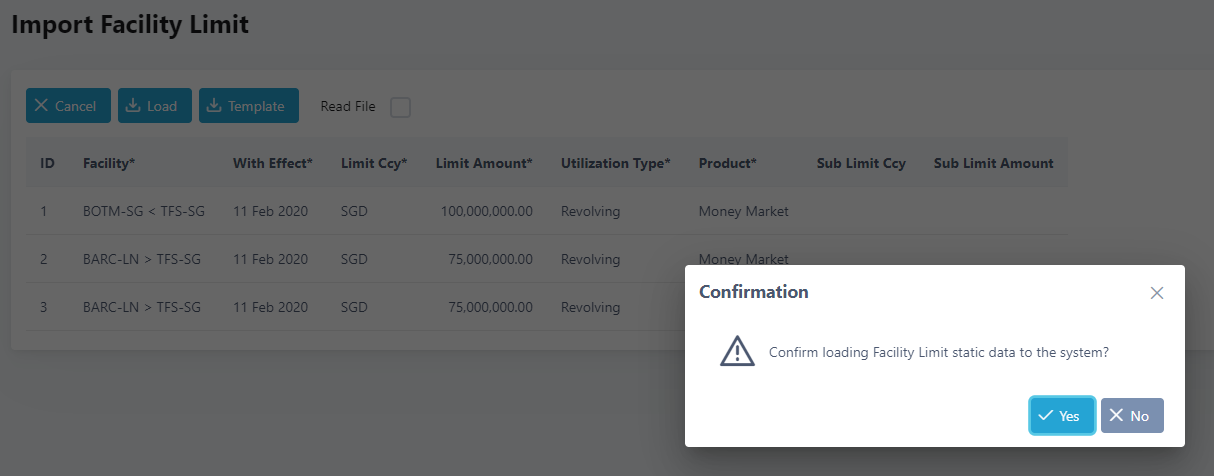
Task: Click the Sub Limit Amount column header
Action: click(x=993, y=163)
